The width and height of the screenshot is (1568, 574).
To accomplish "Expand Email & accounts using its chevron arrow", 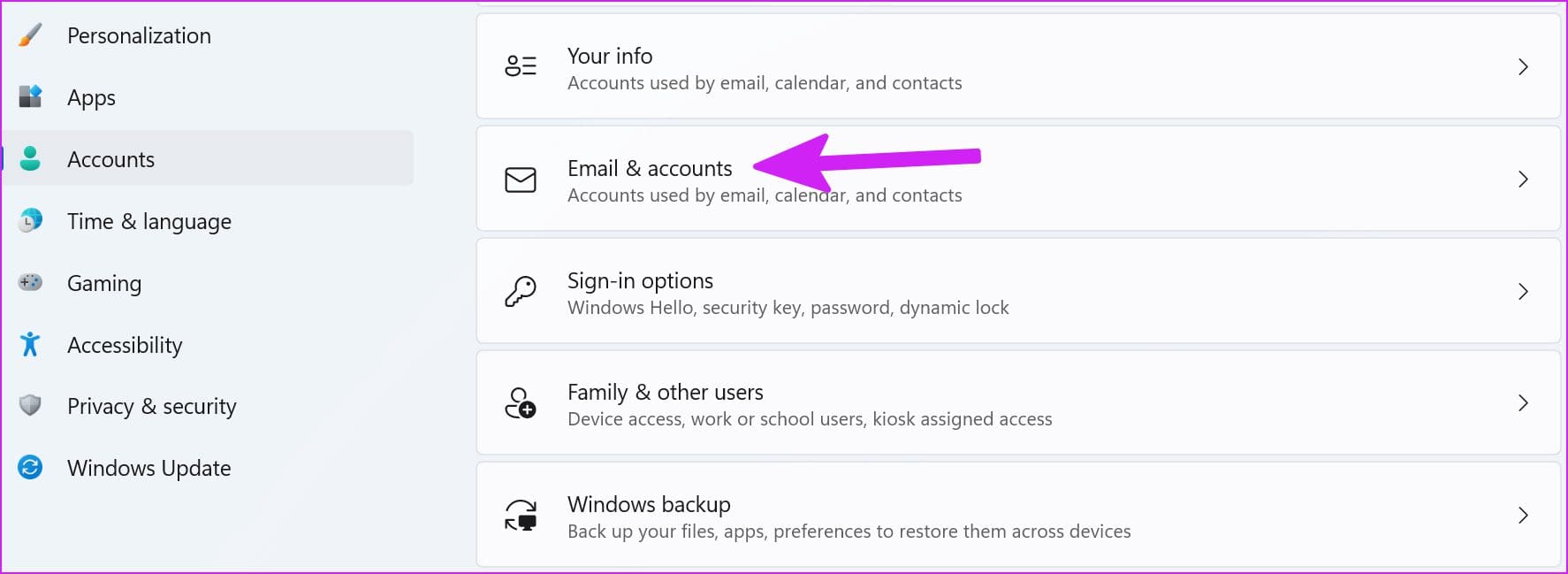I will pos(1523,180).
